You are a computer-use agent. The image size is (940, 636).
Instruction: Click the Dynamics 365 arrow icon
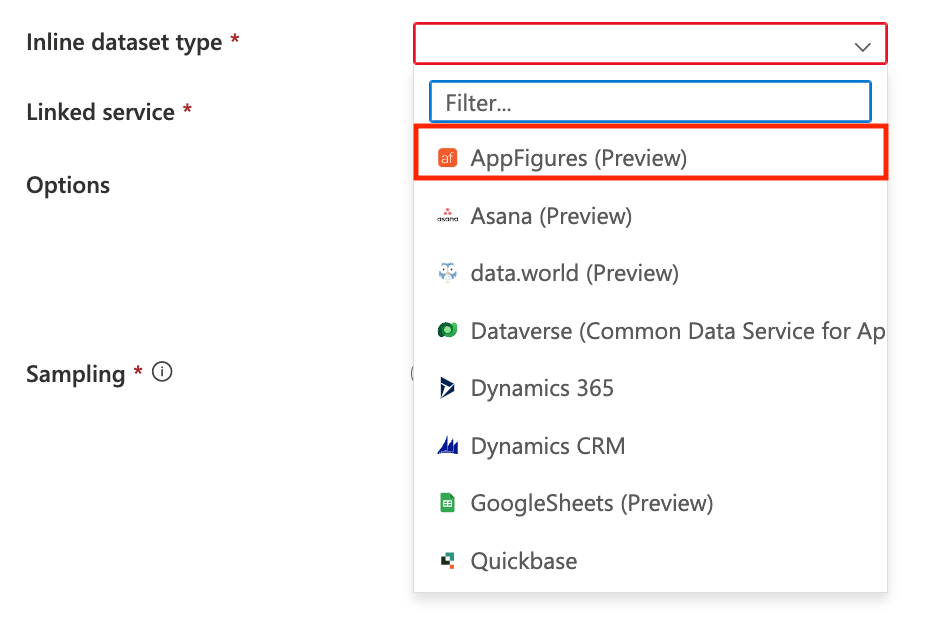click(x=447, y=388)
